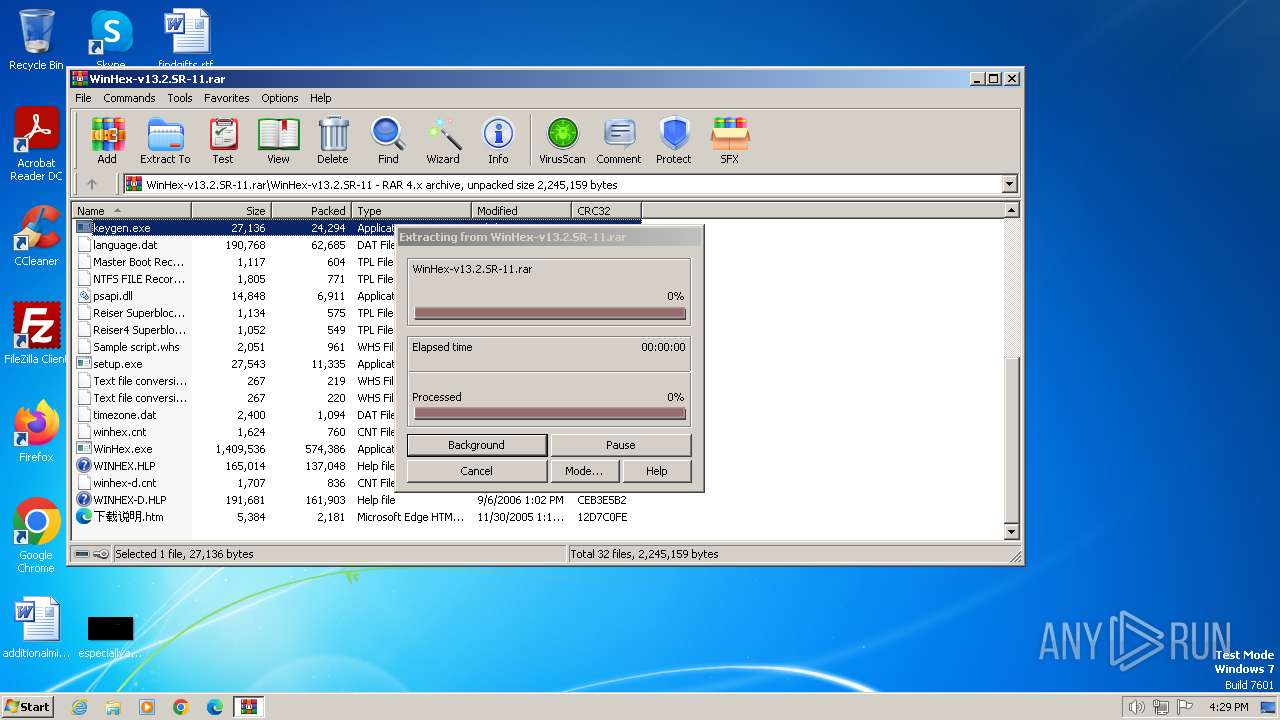Click the taskbar clock 4:29 PM

1228,707
